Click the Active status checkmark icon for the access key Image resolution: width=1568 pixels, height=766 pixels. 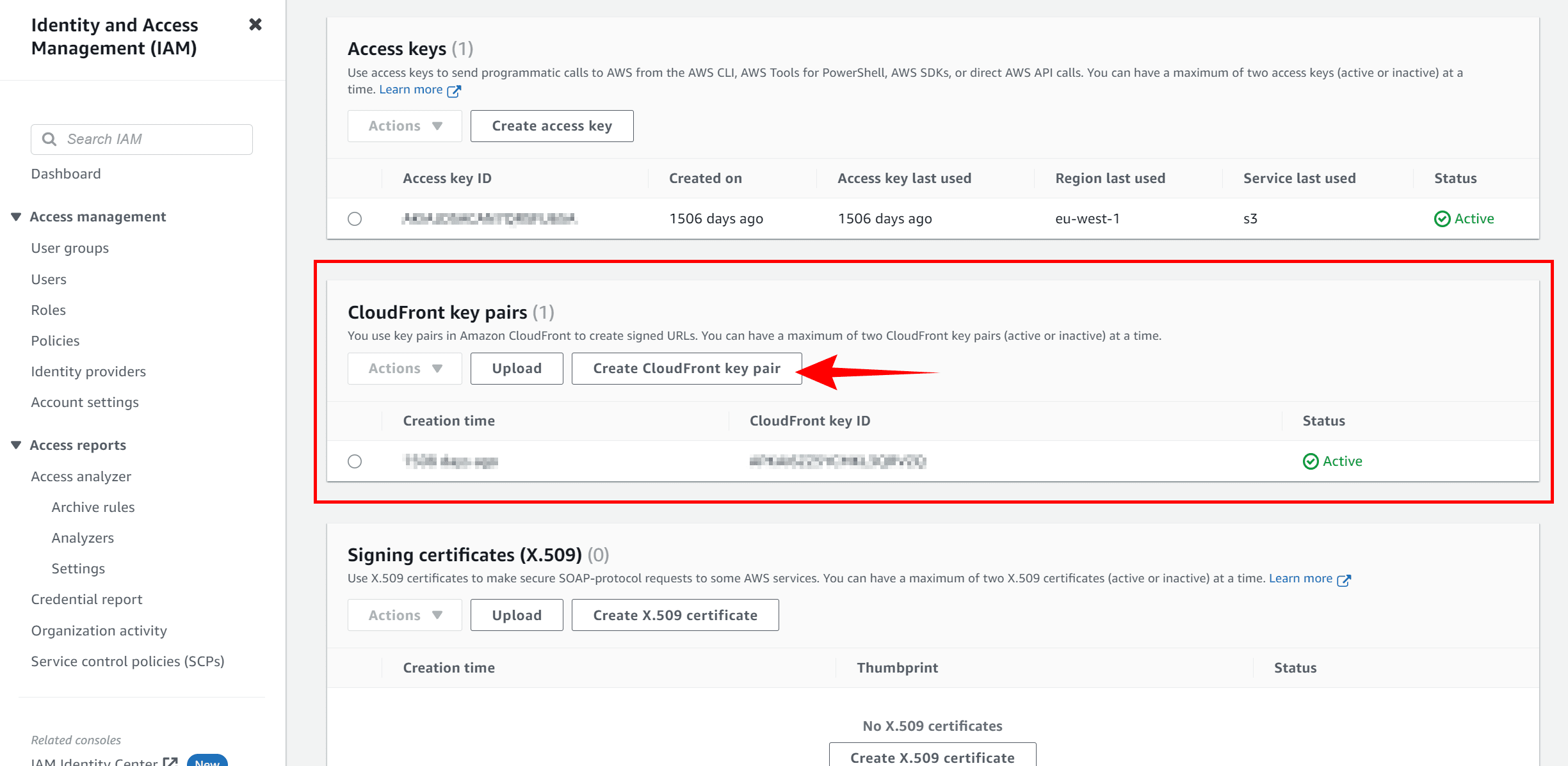coord(1442,219)
